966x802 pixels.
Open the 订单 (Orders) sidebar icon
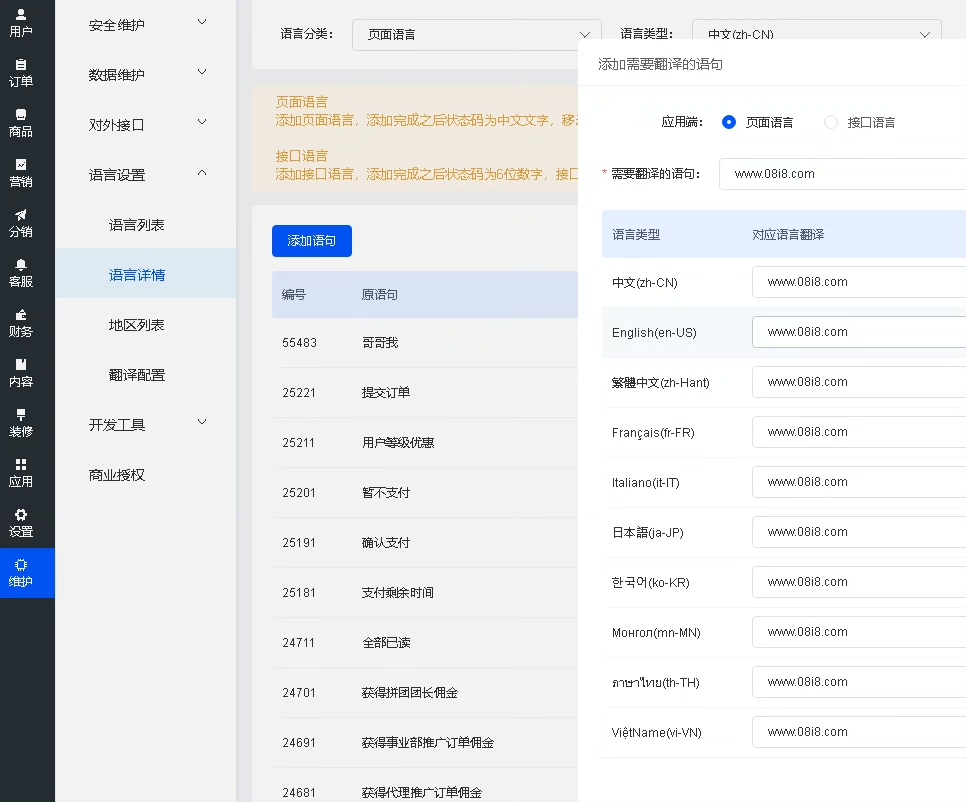pos(21,72)
